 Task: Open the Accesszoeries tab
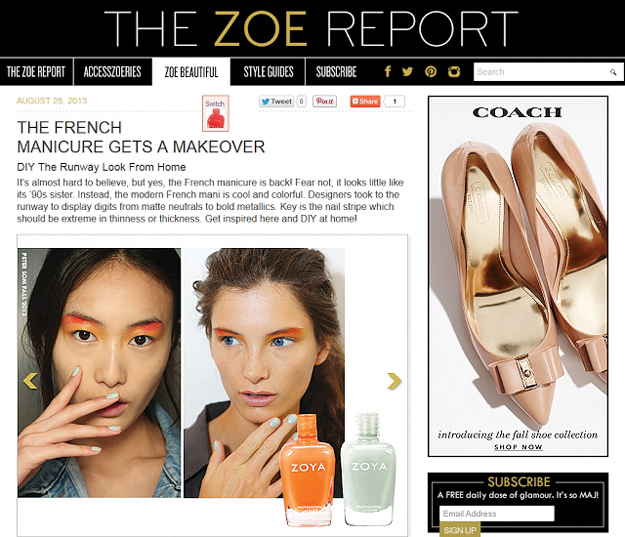coord(112,72)
